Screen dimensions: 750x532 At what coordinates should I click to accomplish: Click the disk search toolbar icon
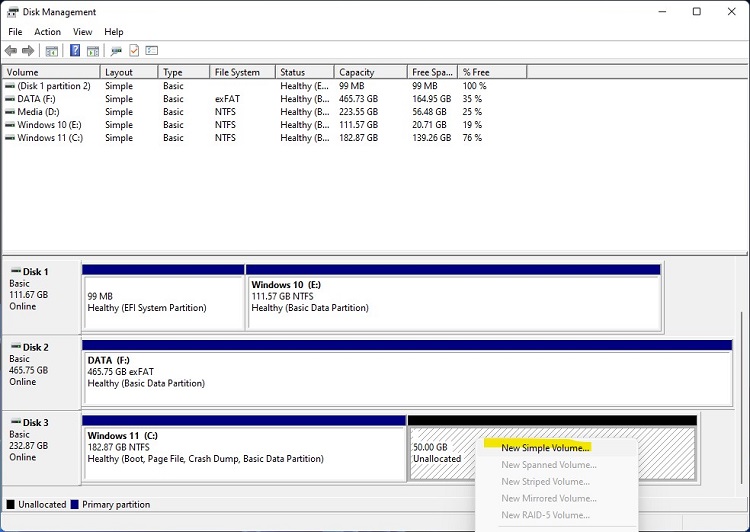(x=116, y=50)
